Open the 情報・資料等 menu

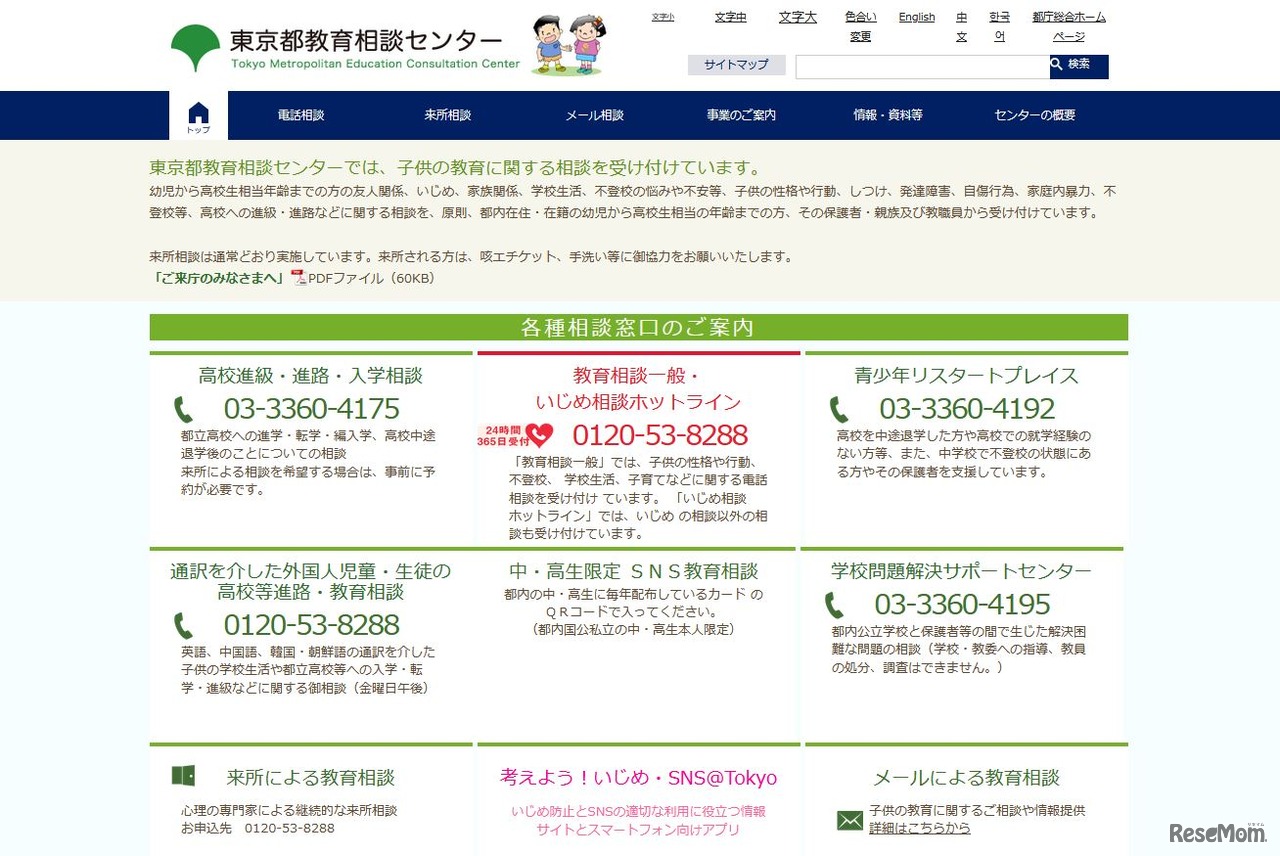point(888,115)
